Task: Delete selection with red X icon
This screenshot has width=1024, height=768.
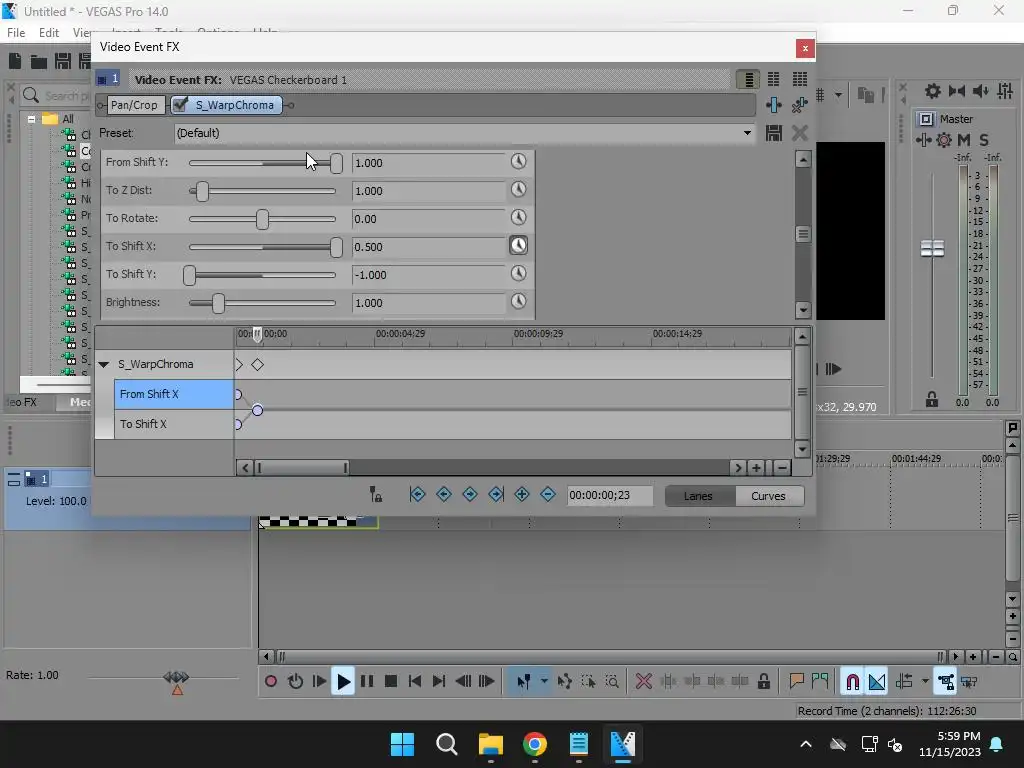Action: point(644,682)
